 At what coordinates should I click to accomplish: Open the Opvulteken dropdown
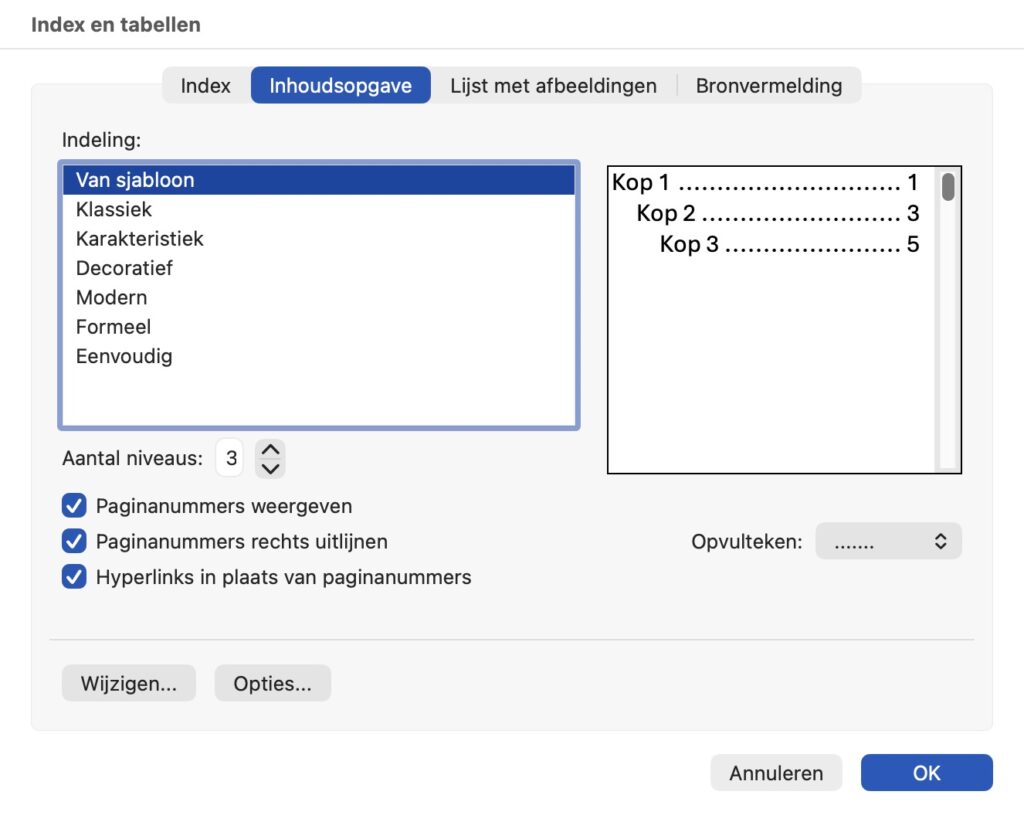coord(888,541)
